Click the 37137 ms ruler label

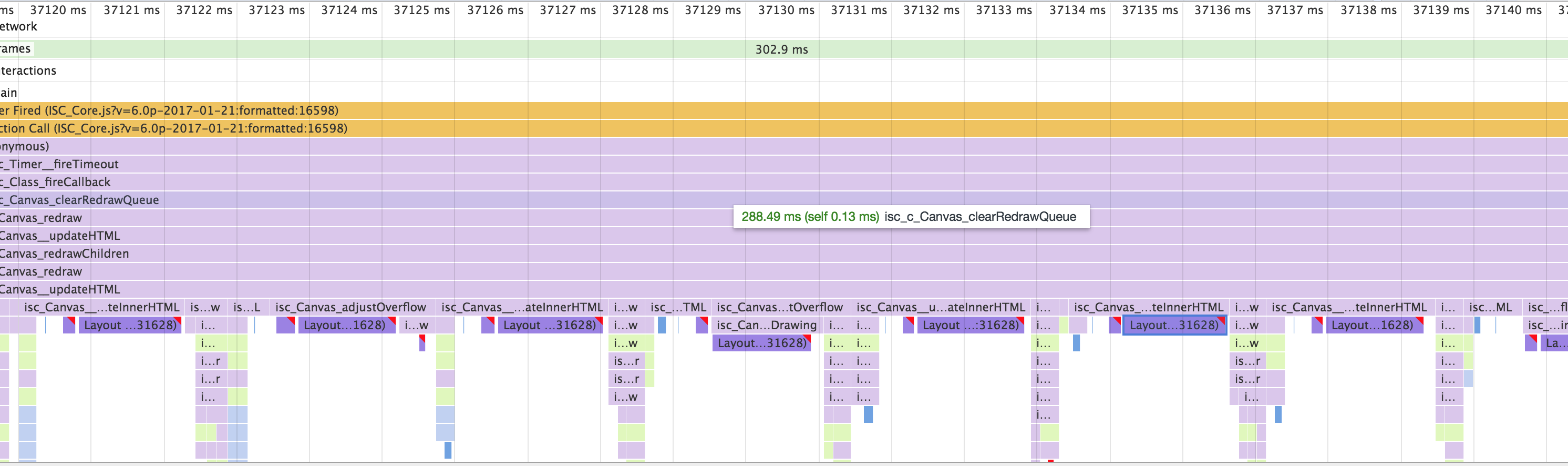(x=1294, y=11)
